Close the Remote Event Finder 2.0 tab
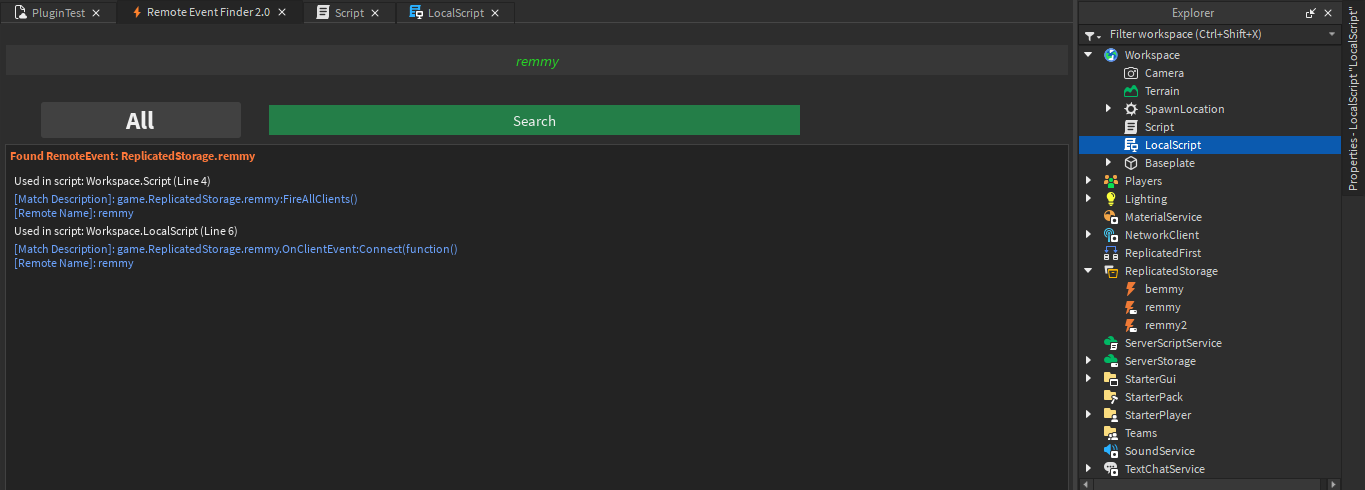The height and width of the screenshot is (490, 1365). pos(283,13)
